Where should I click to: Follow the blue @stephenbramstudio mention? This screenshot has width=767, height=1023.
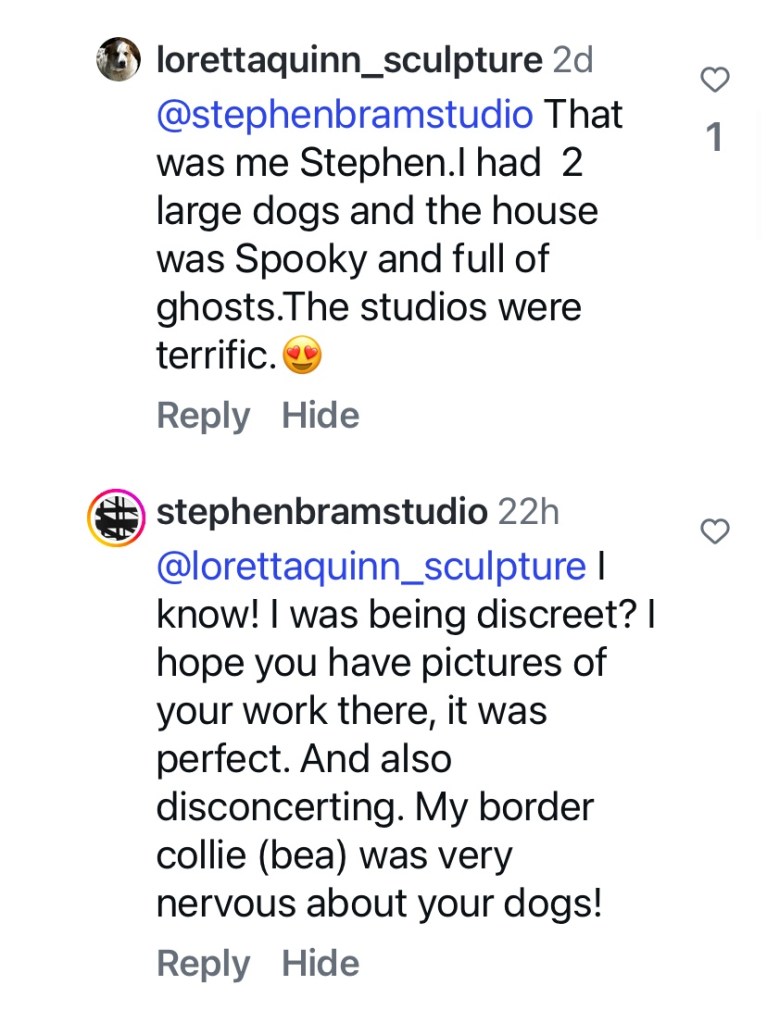(x=345, y=114)
